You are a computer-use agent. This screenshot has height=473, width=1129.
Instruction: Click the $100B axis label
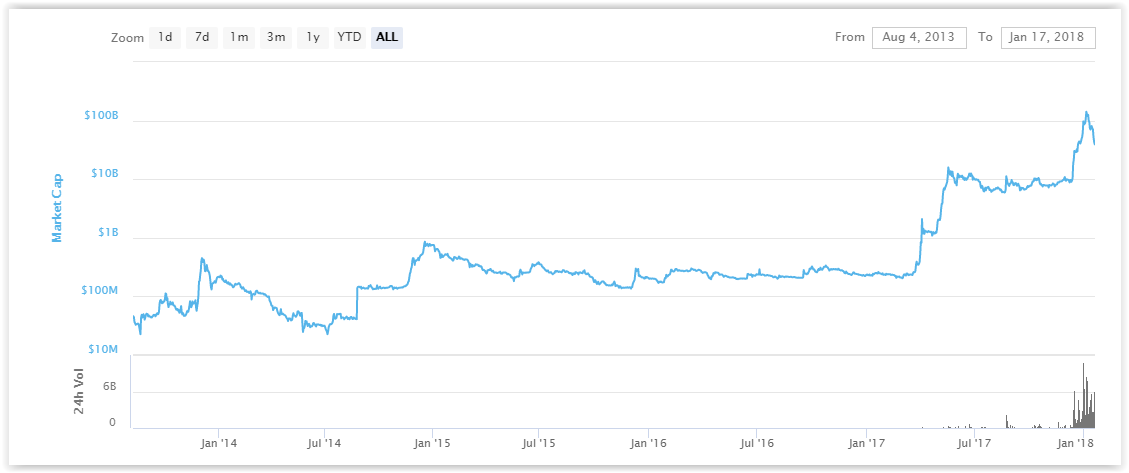(x=101, y=115)
